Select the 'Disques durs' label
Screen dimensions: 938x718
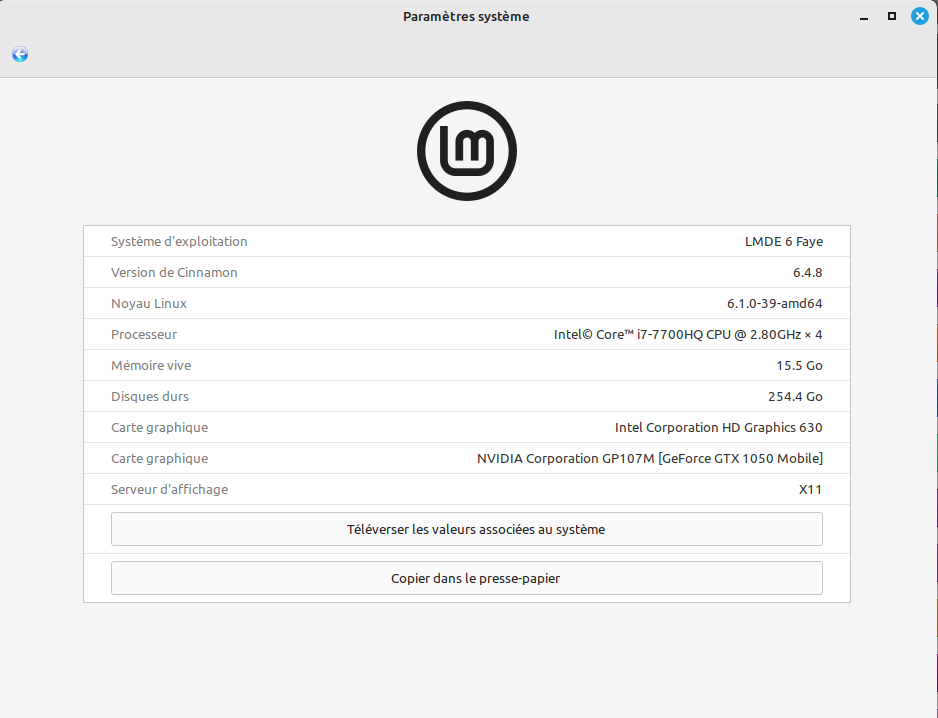pyautogui.click(x=150, y=397)
